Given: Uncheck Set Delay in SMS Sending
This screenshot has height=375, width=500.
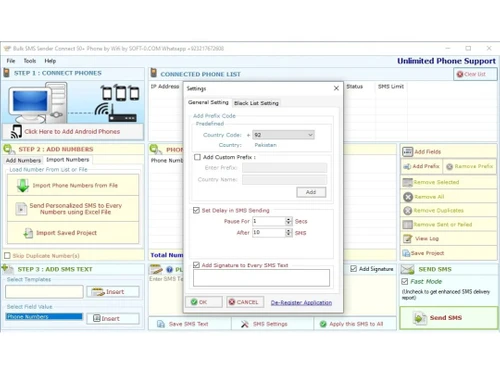Looking at the screenshot, I should click(x=196, y=210).
